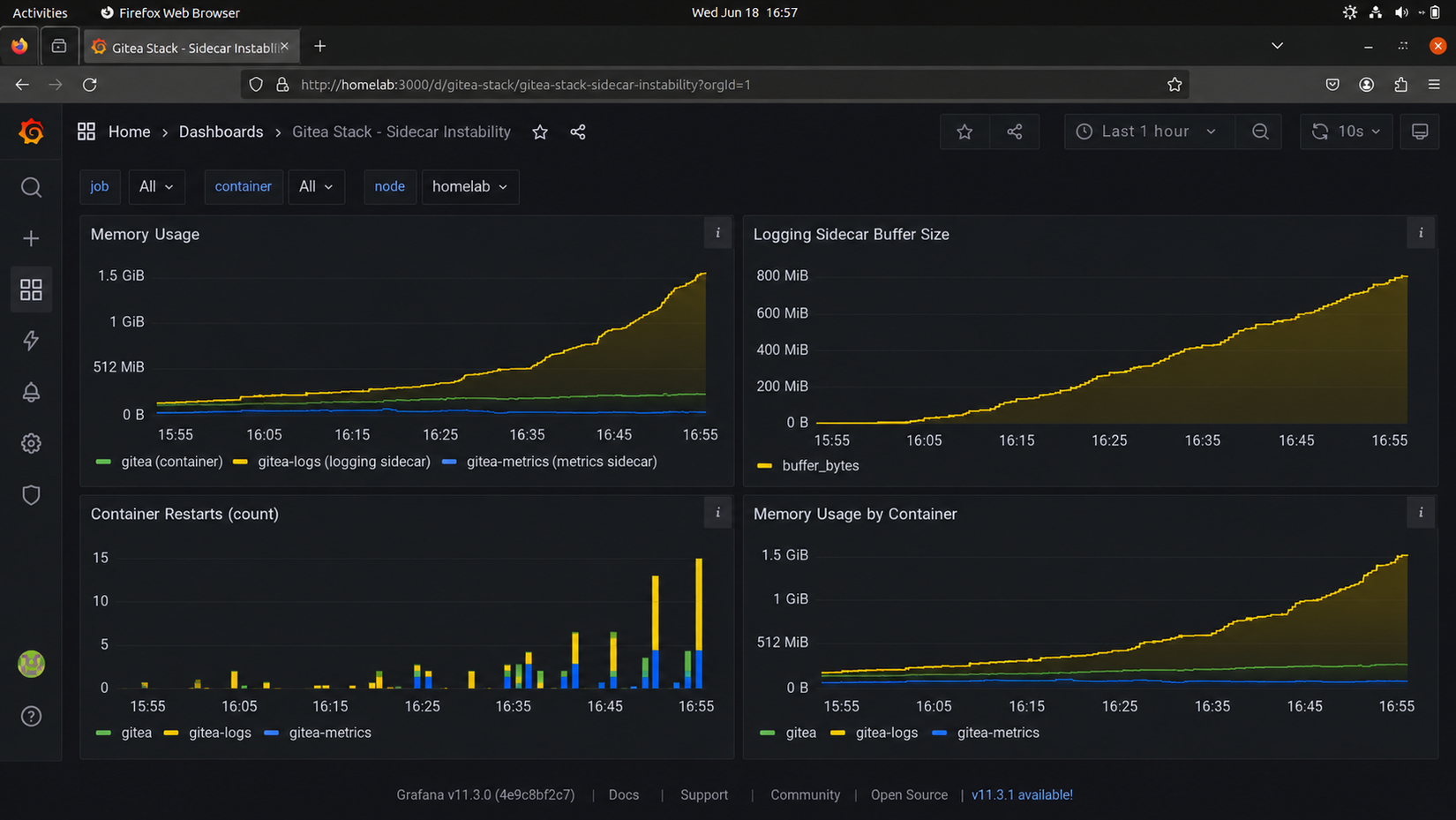Open the Docs footer link
1456x820 pixels.
624,794
